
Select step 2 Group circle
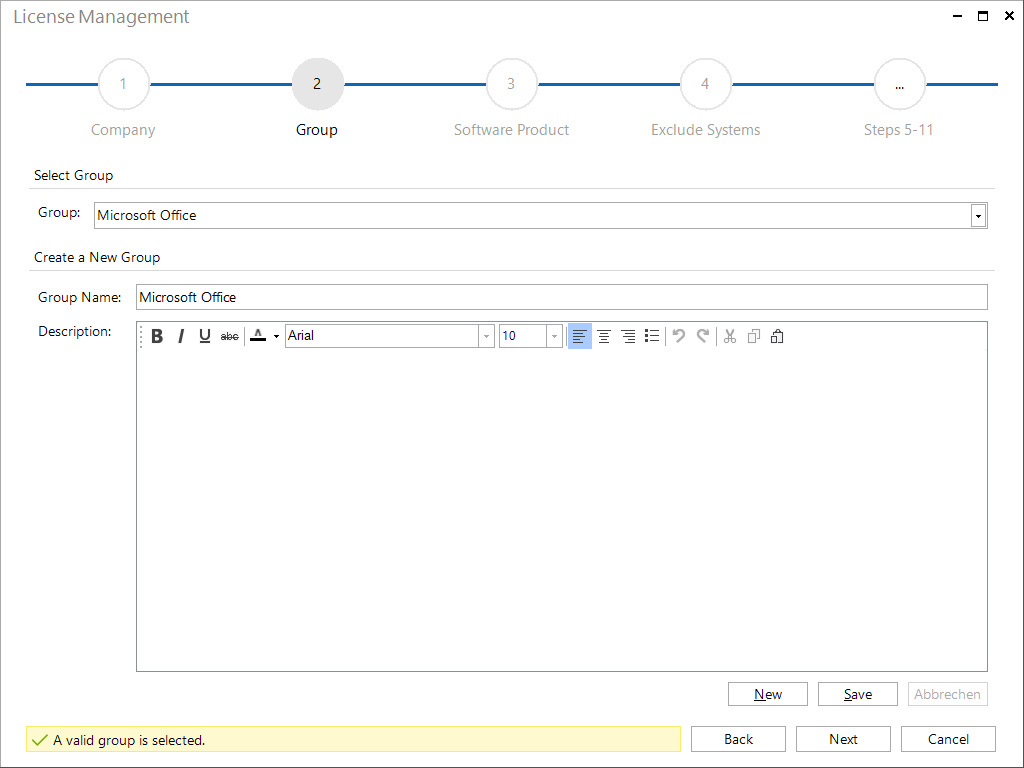click(x=317, y=84)
